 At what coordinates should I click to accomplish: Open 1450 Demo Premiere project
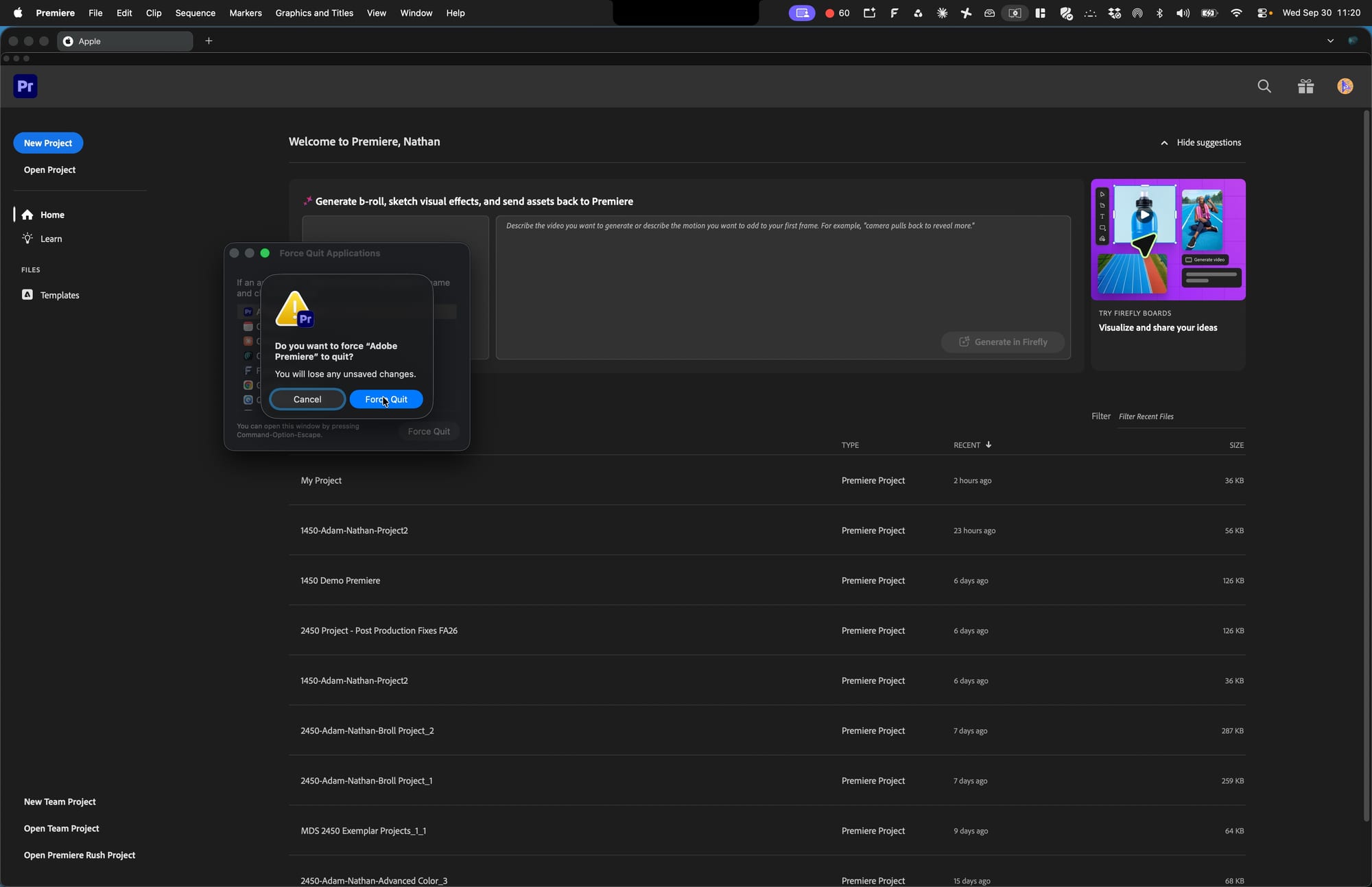[767, 580]
